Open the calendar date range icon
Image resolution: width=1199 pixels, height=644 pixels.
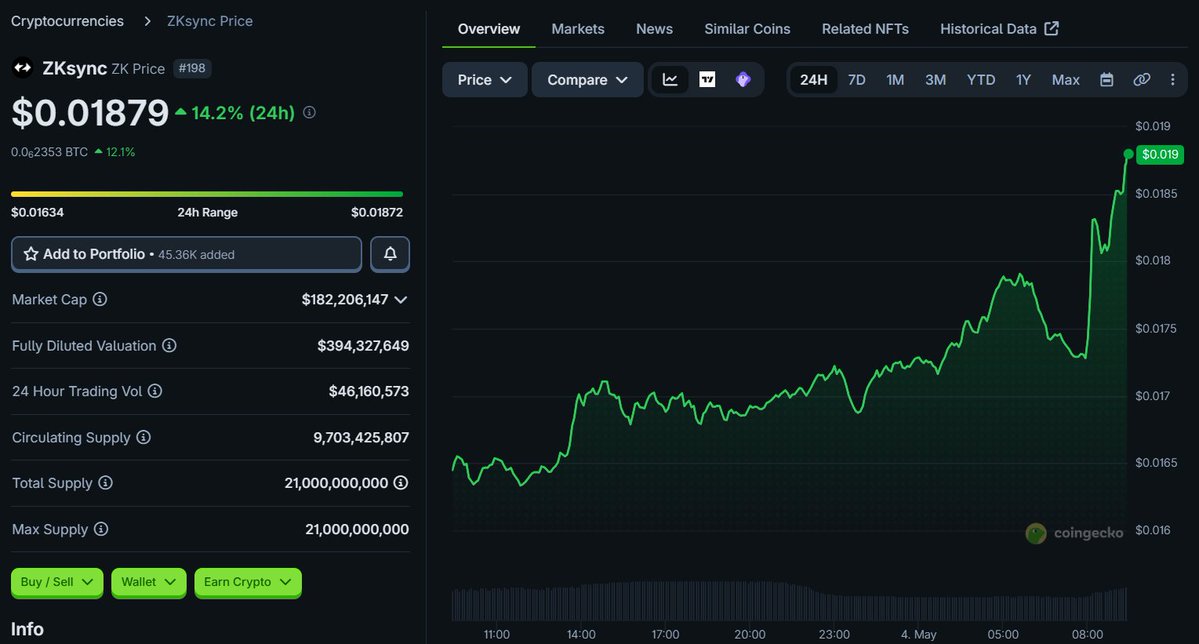click(x=1106, y=80)
